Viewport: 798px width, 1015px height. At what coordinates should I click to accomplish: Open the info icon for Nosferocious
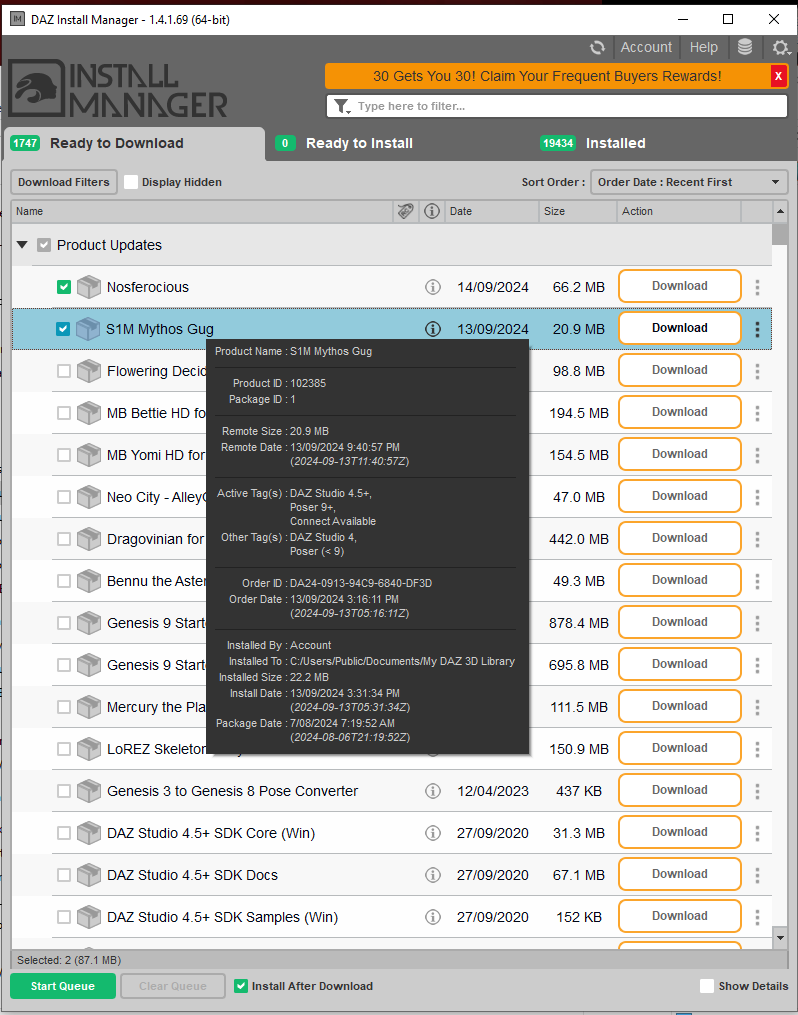[433, 287]
